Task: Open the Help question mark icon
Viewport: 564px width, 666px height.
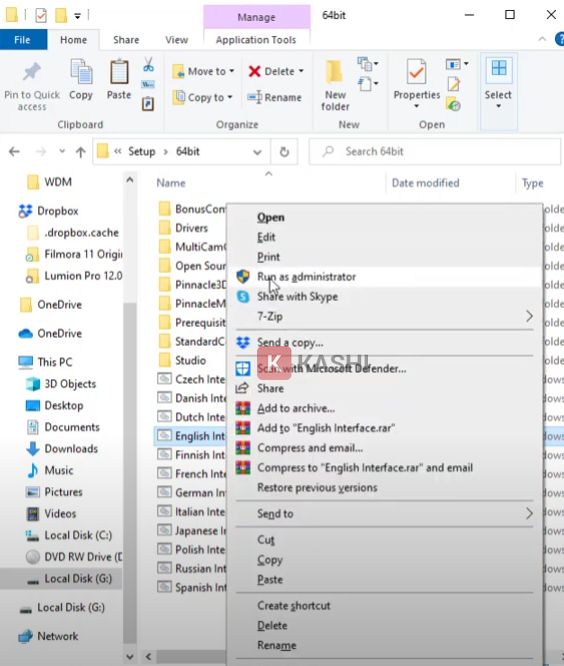Action: [x=559, y=40]
